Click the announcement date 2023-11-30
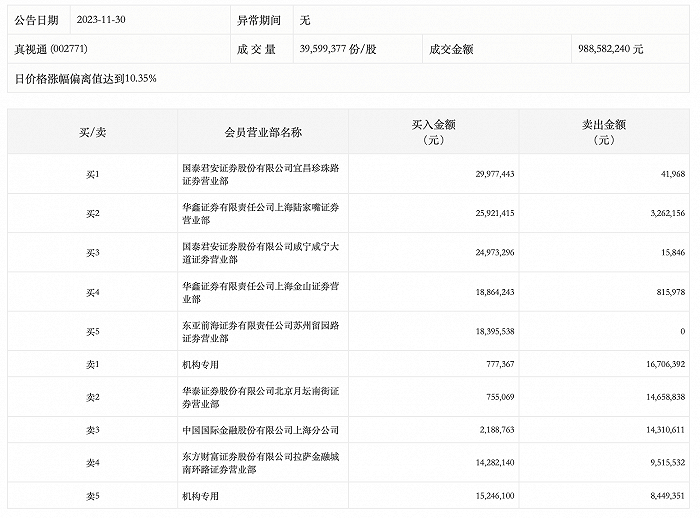Image resolution: width=700 pixels, height=518 pixels. (101, 20)
